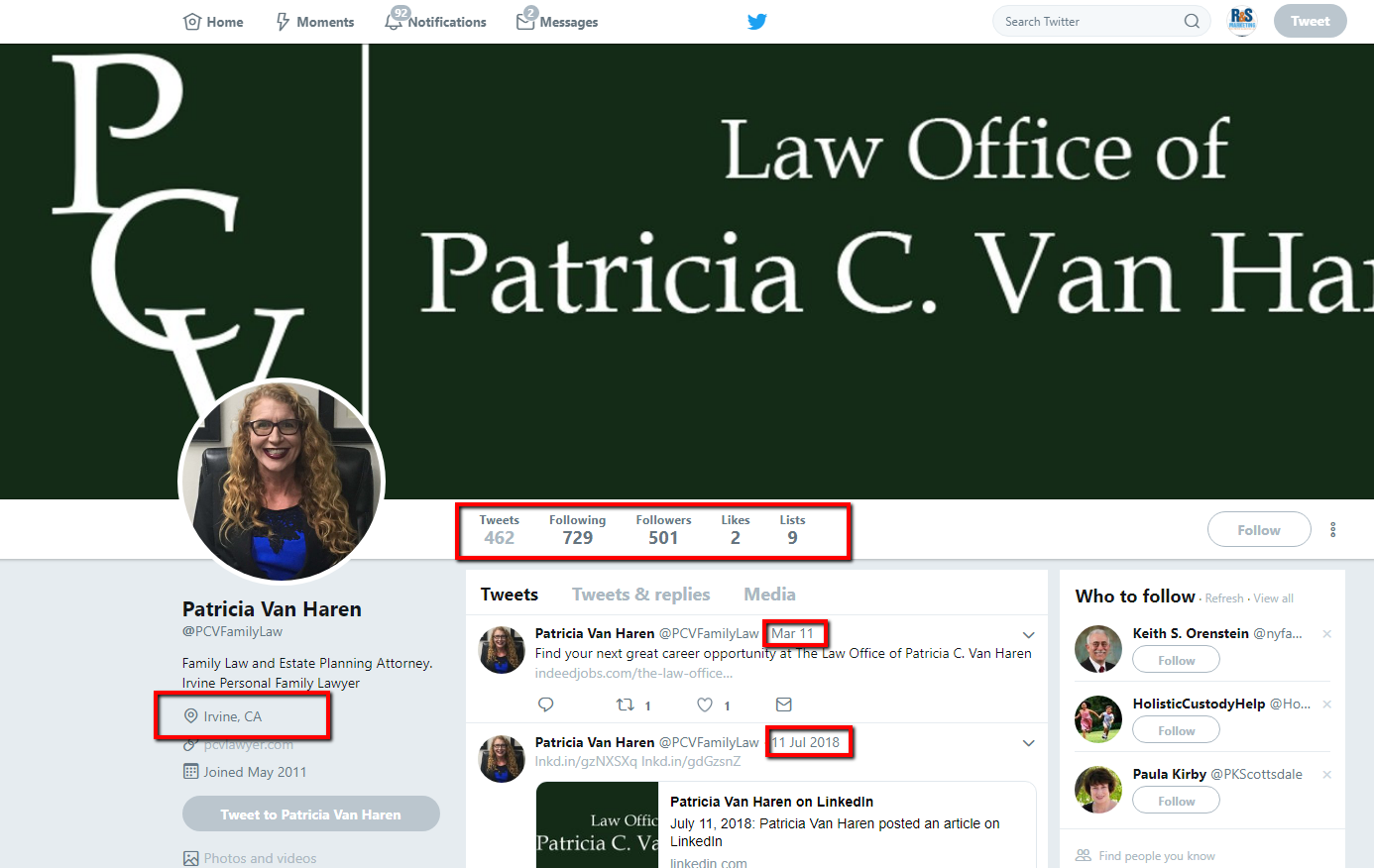Click the Follow button for Patricia Van Haren
Viewport: 1374px width, 868px height.
pos(1259,530)
